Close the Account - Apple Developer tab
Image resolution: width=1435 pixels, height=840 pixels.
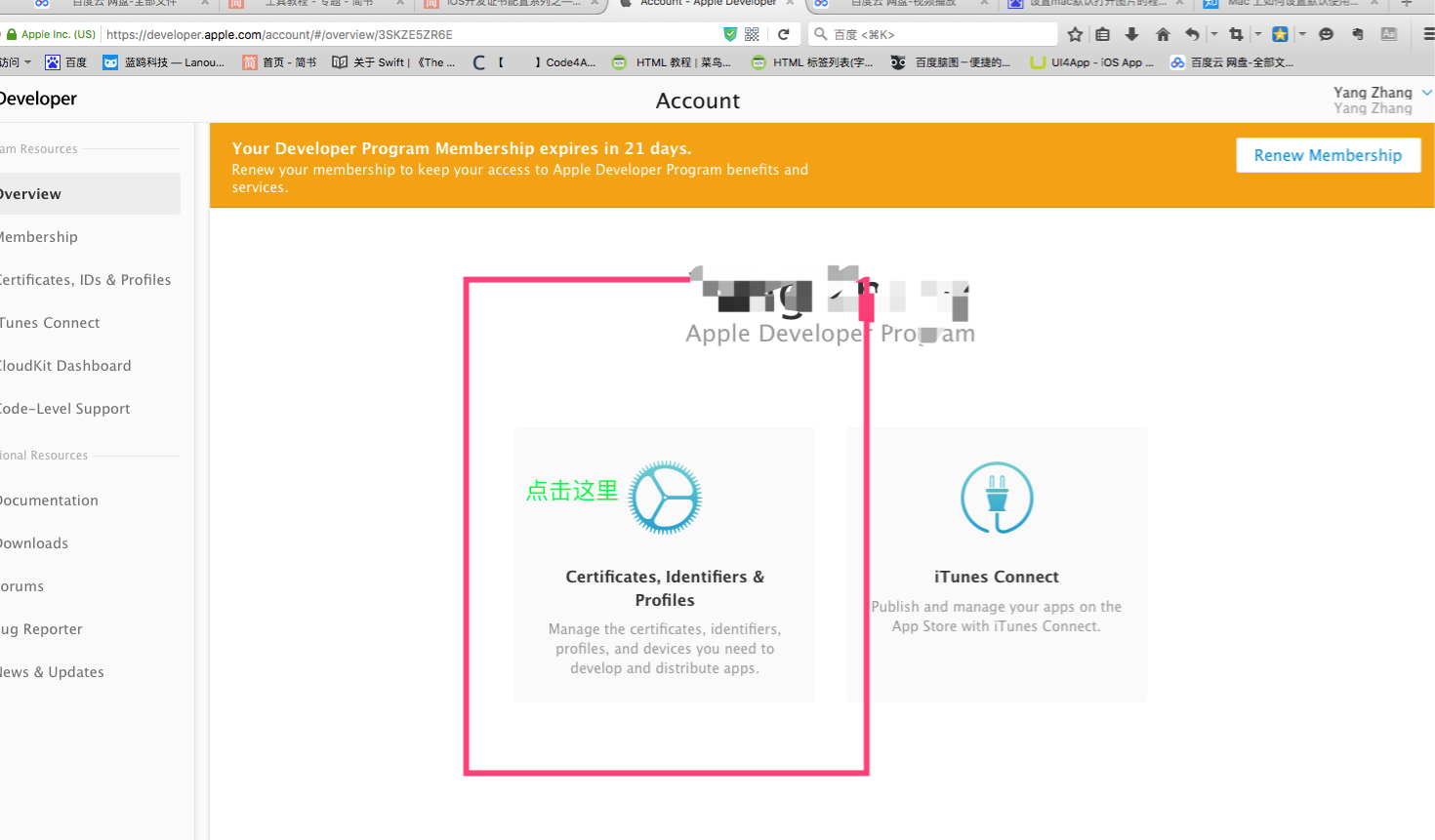[790, 4]
